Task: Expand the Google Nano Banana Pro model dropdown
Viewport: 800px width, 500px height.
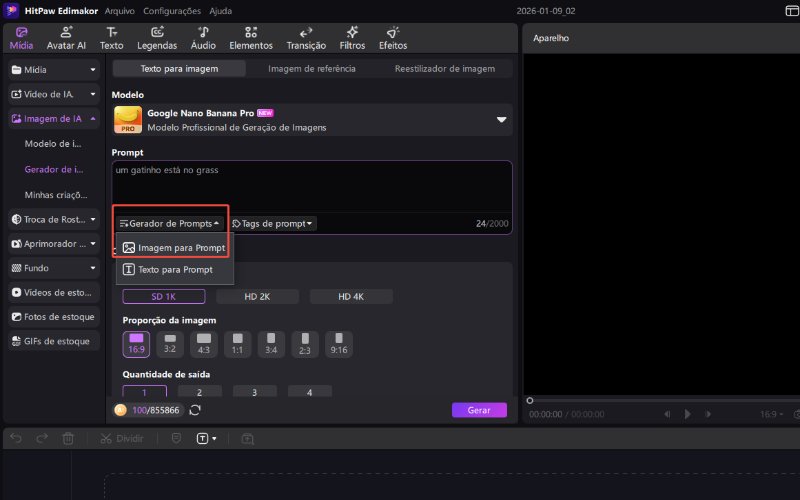Action: pyautogui.click(x=501, y=120)
